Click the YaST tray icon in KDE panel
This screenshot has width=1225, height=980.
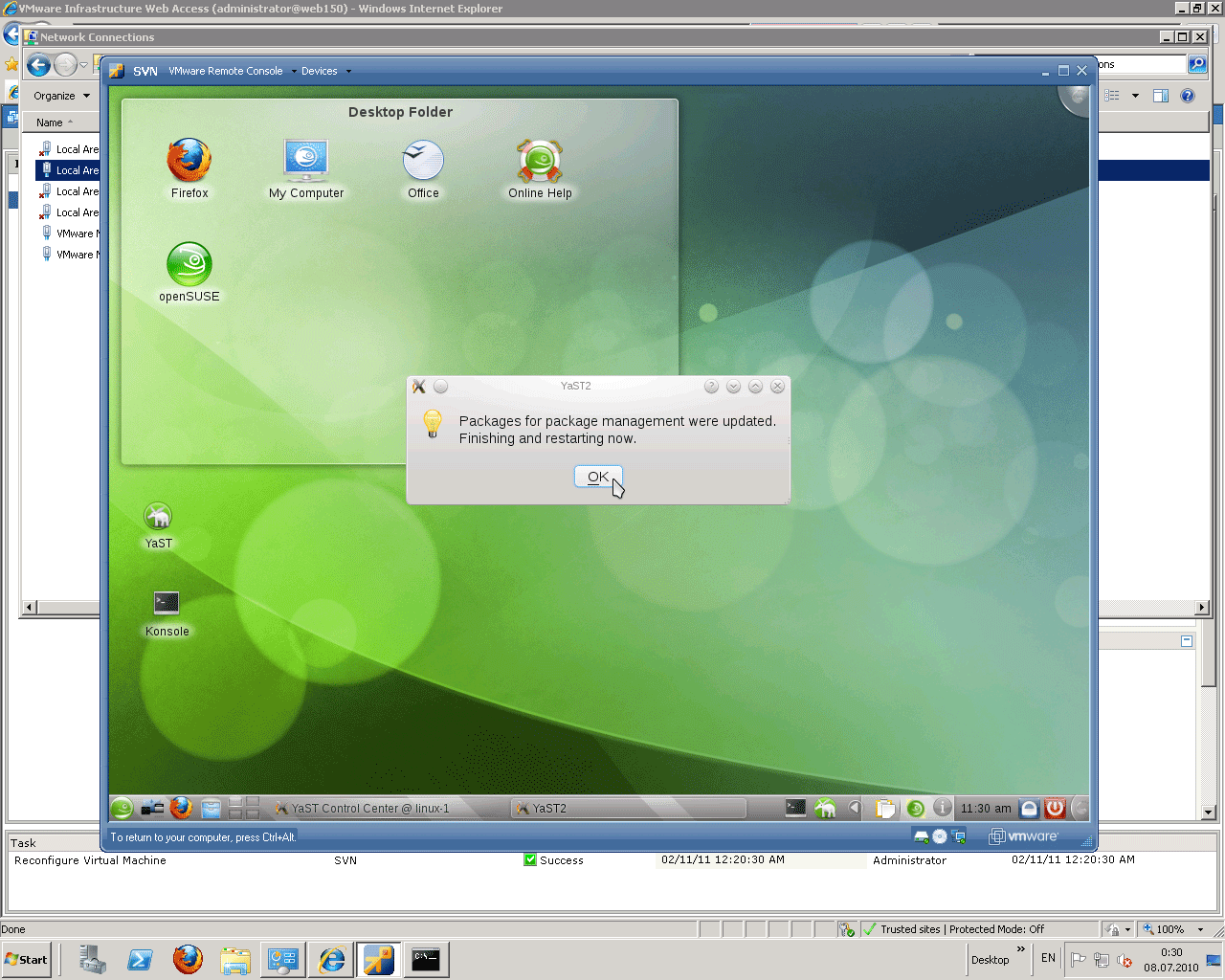825,809
